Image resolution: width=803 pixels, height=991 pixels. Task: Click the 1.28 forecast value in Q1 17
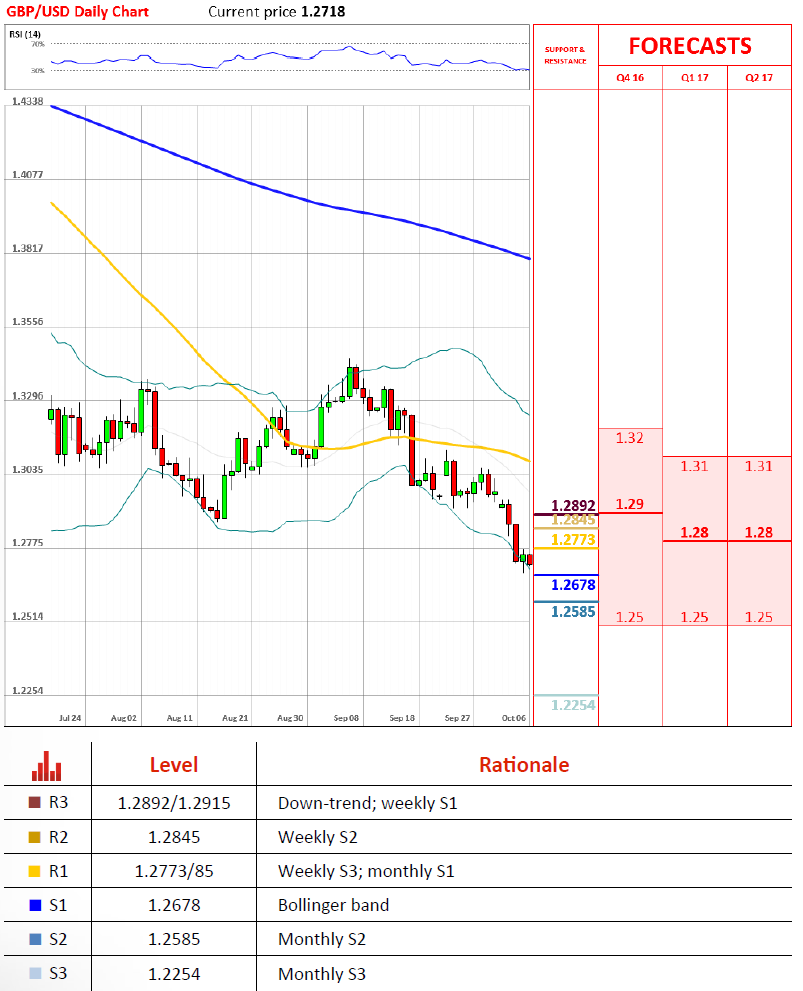coord(694,533)
